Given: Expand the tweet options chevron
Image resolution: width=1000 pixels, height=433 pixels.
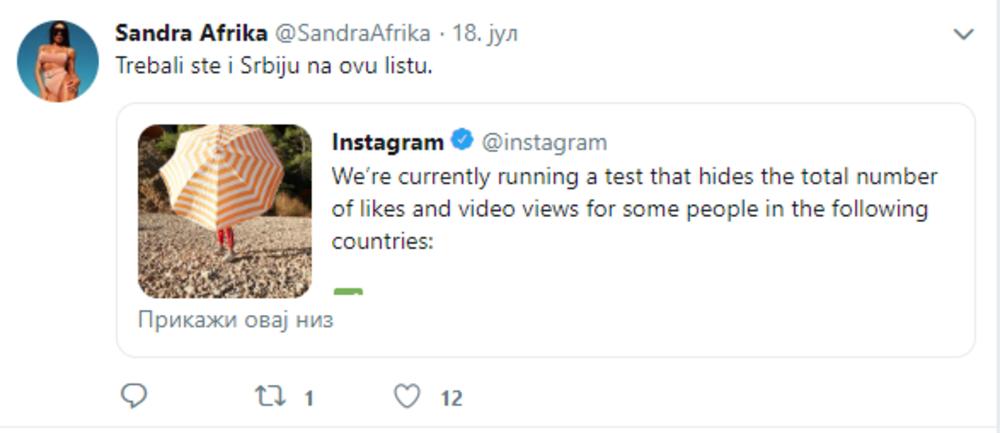Looking at the screenshot, I should (x=963, y=35).
